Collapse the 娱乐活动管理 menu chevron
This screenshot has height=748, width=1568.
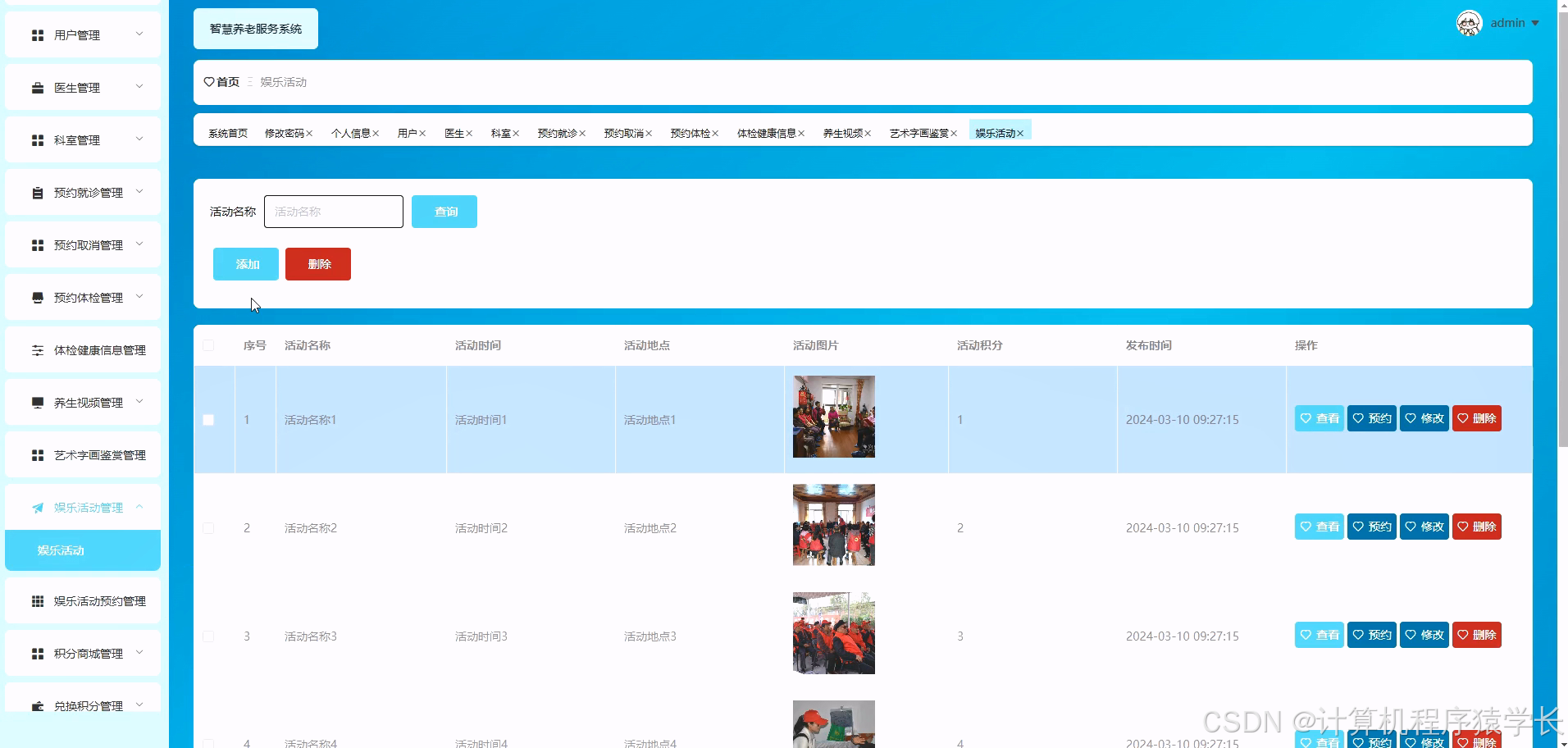click(x=139, y=506)
